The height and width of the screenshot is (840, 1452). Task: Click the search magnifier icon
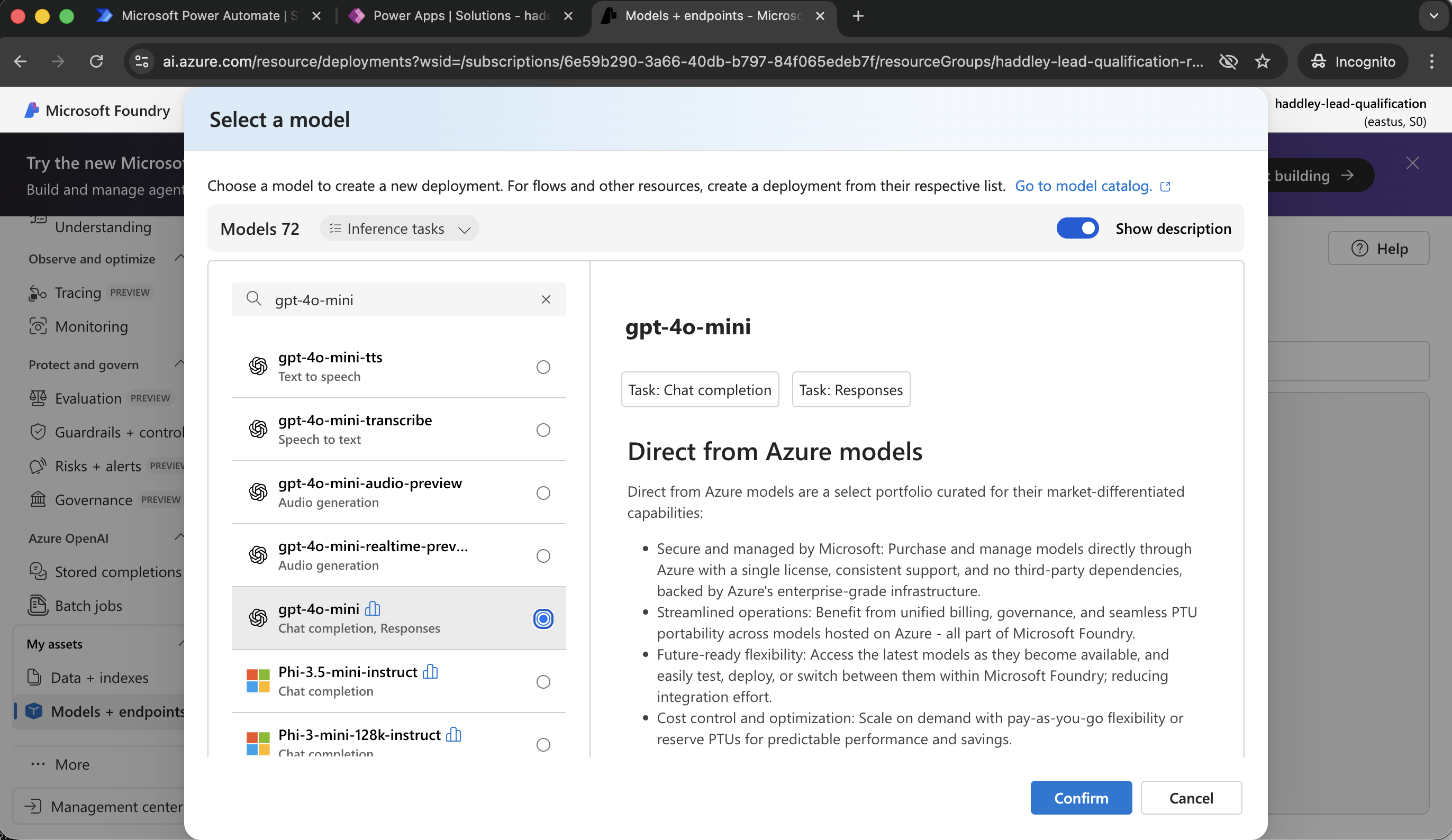253,298
